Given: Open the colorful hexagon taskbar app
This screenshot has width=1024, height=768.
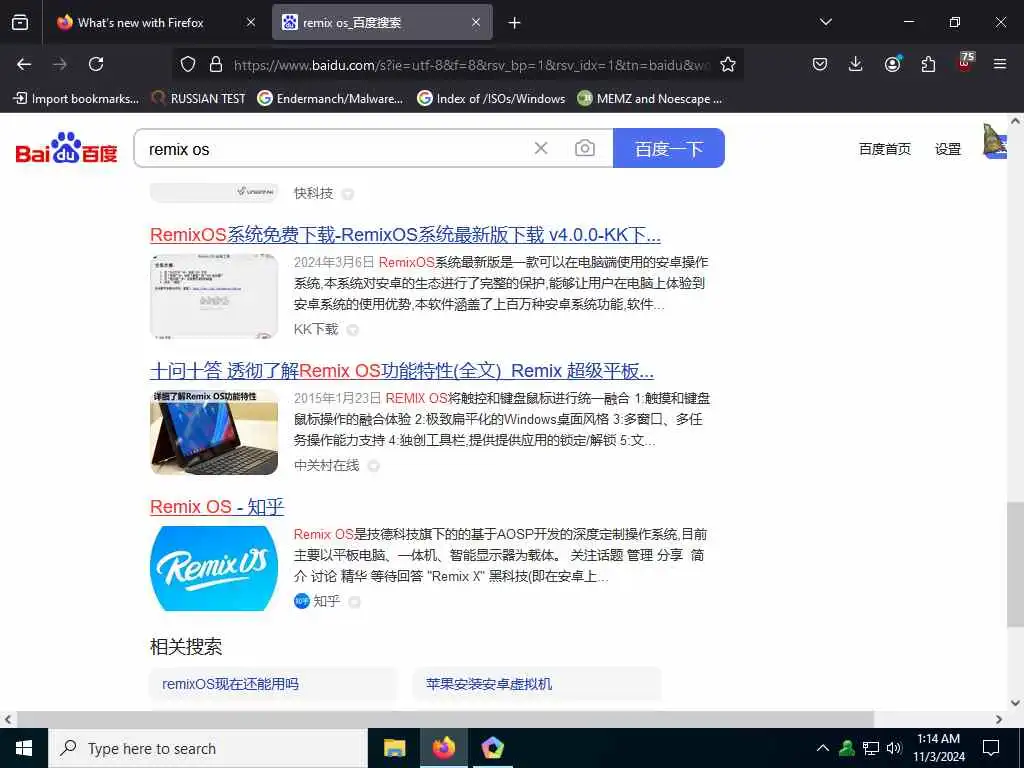Looking at the screenshot, I should click(x=492, y=748).
